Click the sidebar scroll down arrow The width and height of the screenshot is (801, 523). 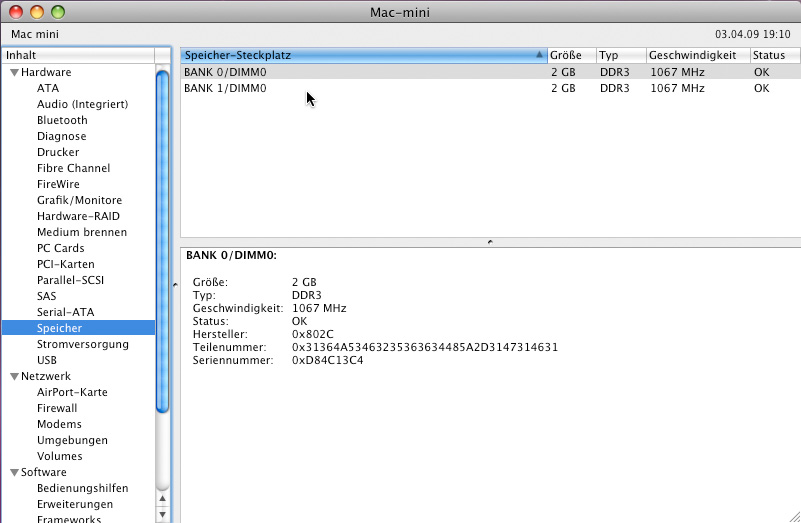[162, 514]
